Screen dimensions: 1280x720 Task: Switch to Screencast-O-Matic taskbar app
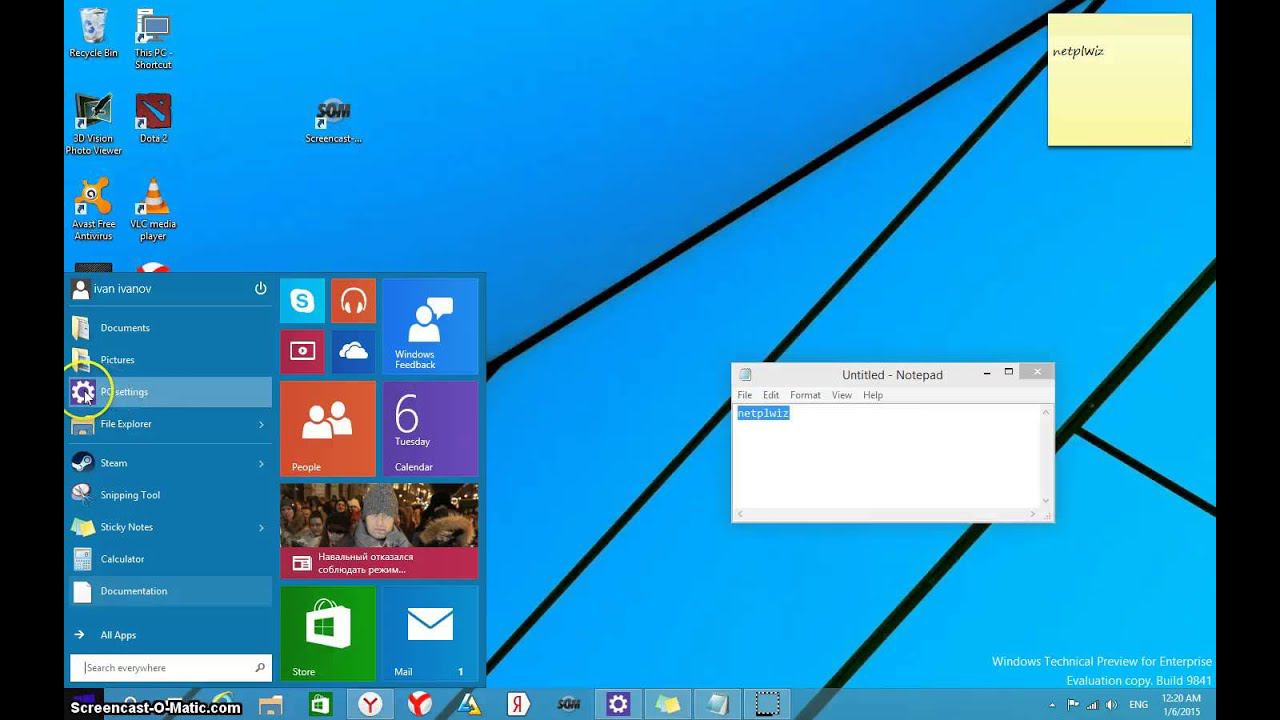pos(568,704)
